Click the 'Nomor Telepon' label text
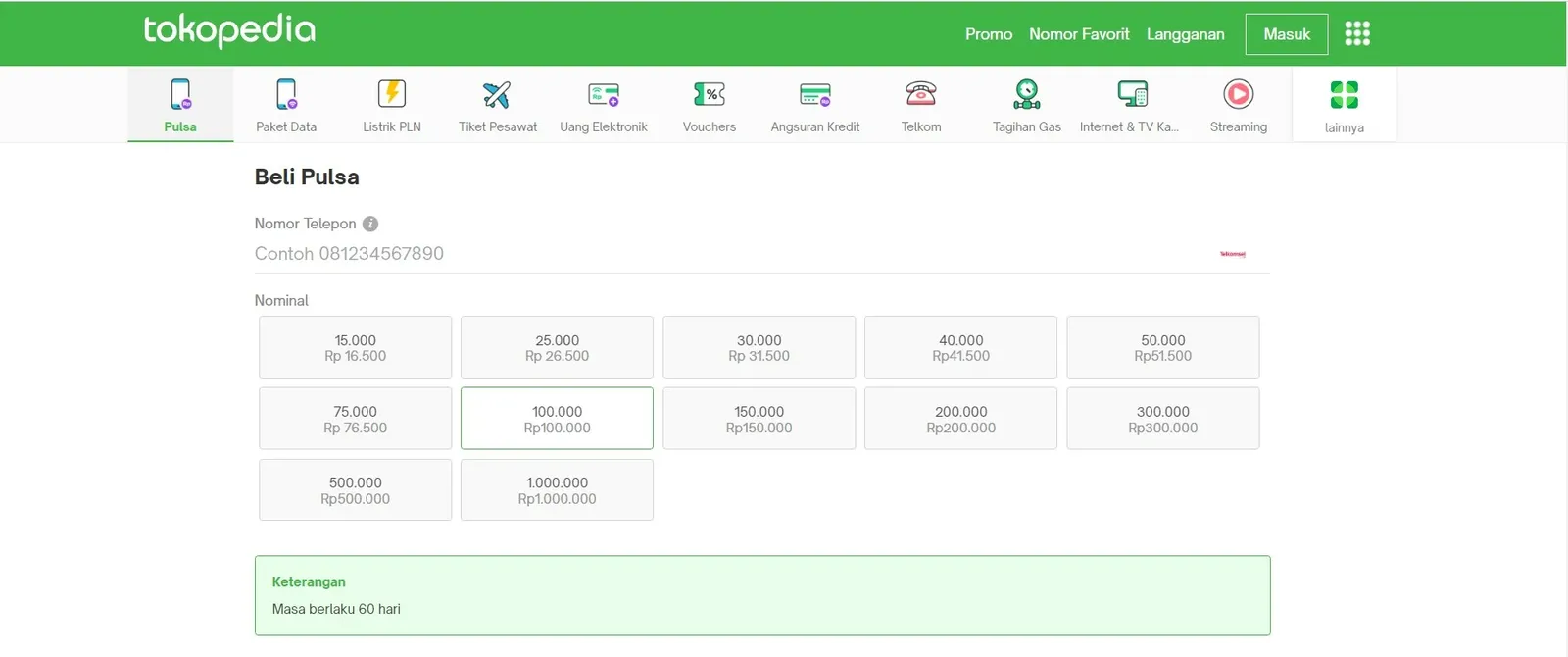 click(x=306, y=224)
